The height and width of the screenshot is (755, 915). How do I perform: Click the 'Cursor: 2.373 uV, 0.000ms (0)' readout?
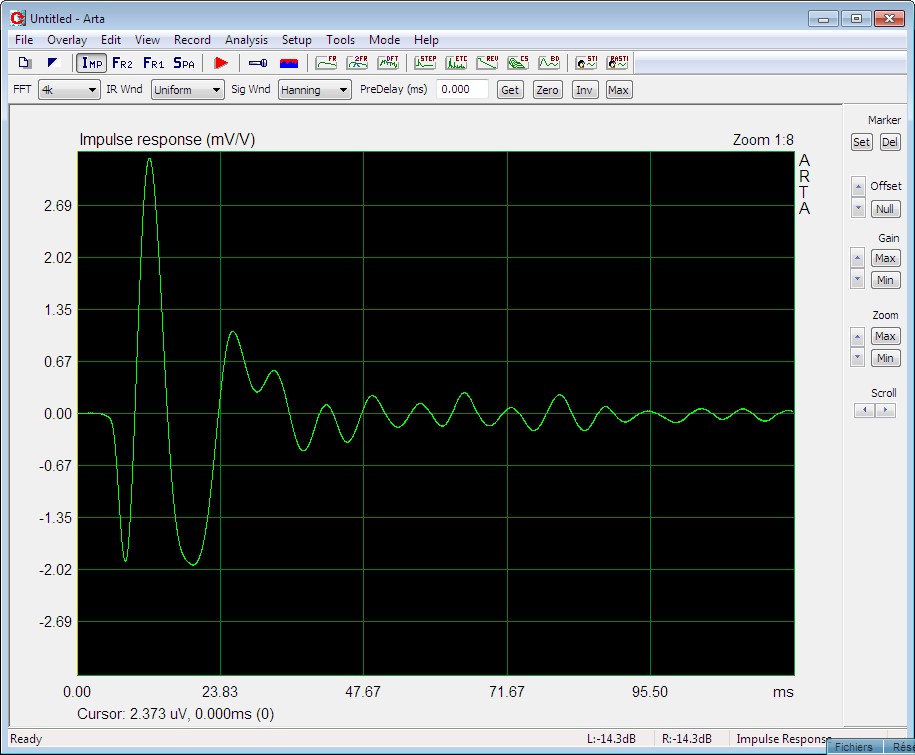pyautogui.click(x=176, y=714)
